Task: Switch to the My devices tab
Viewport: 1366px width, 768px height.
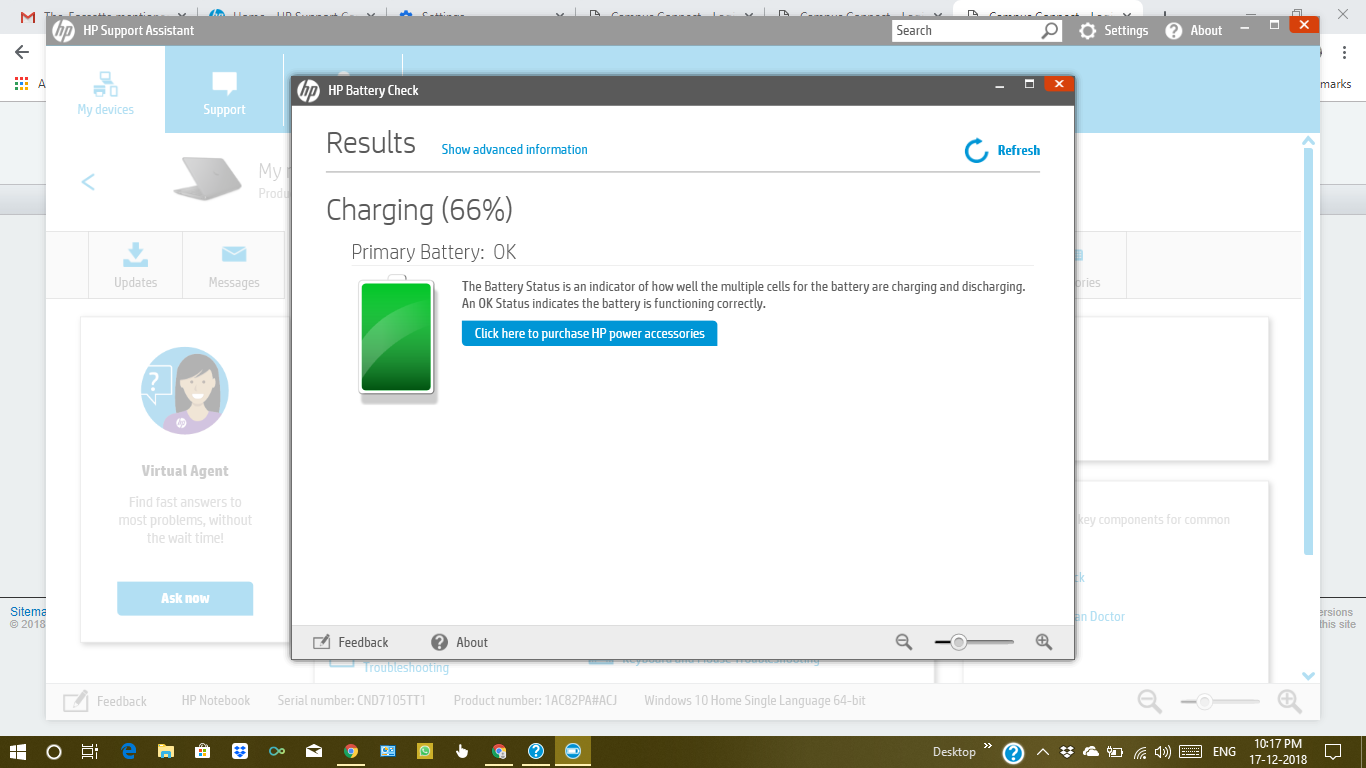Action: pos(104,95)
